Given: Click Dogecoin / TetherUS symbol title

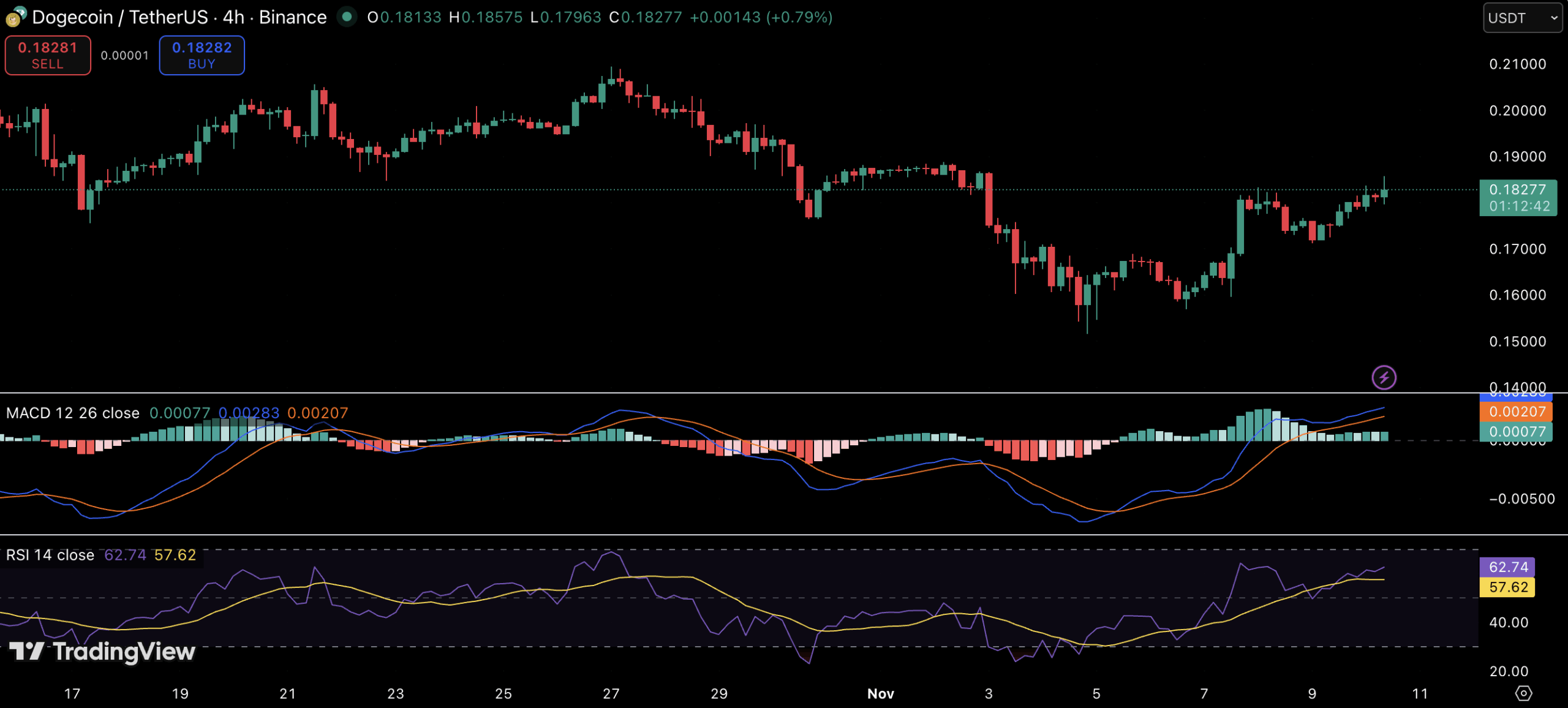Looking at the screenshot, I should pos(120,17).
